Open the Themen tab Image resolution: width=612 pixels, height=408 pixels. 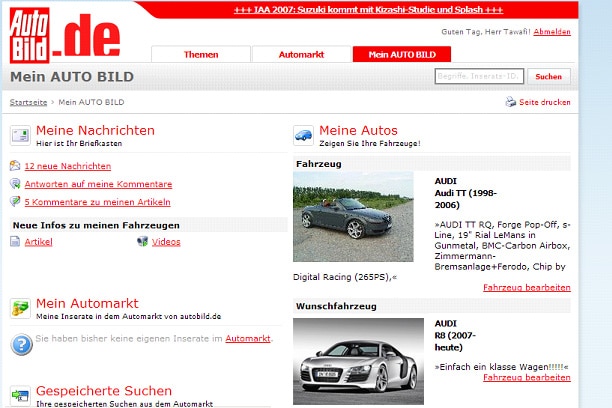point(201,54)
